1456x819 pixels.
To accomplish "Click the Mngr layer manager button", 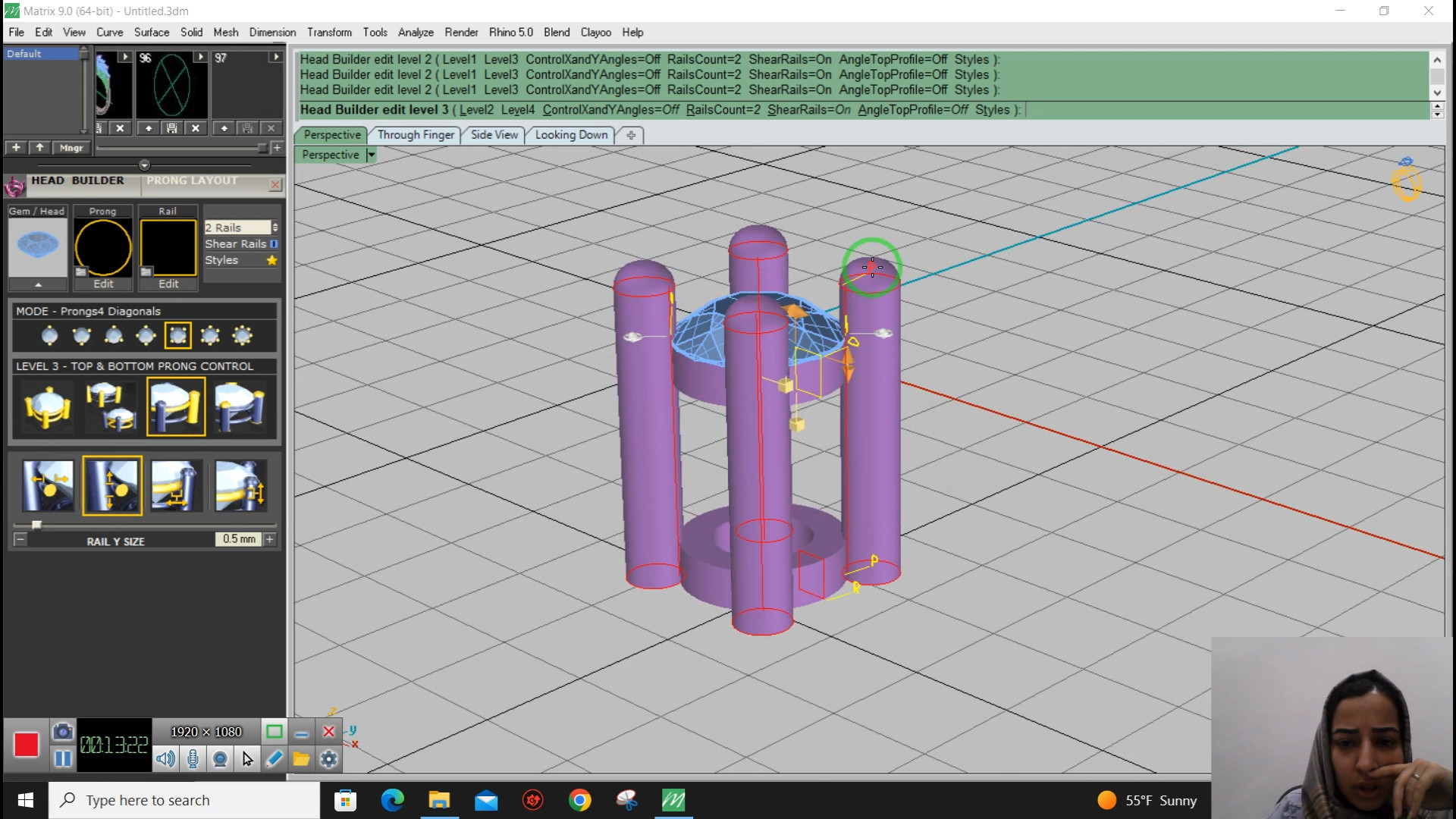I will pos(71,148).
